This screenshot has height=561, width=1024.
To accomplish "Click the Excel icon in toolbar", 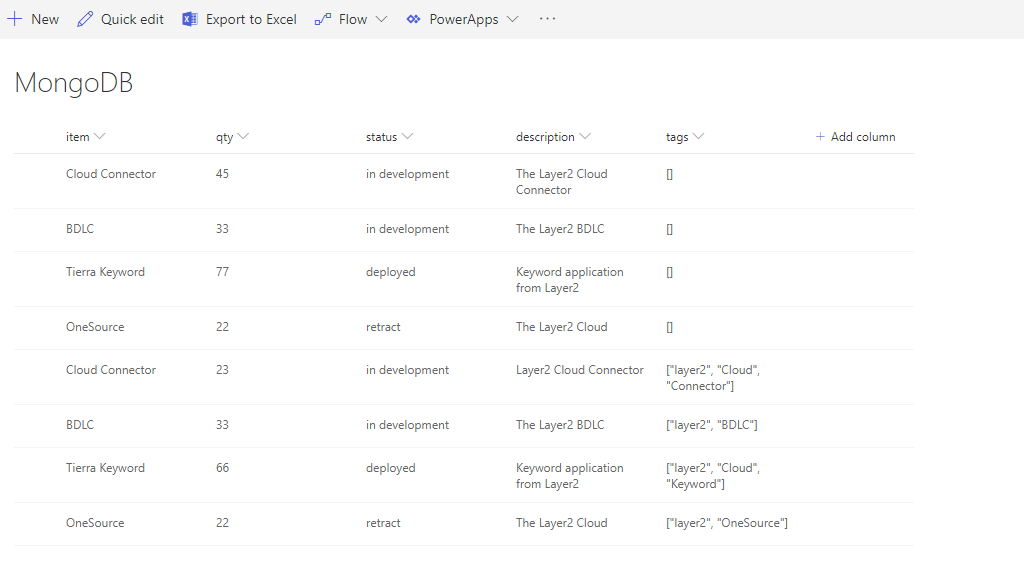I will [x=190, y=19].
